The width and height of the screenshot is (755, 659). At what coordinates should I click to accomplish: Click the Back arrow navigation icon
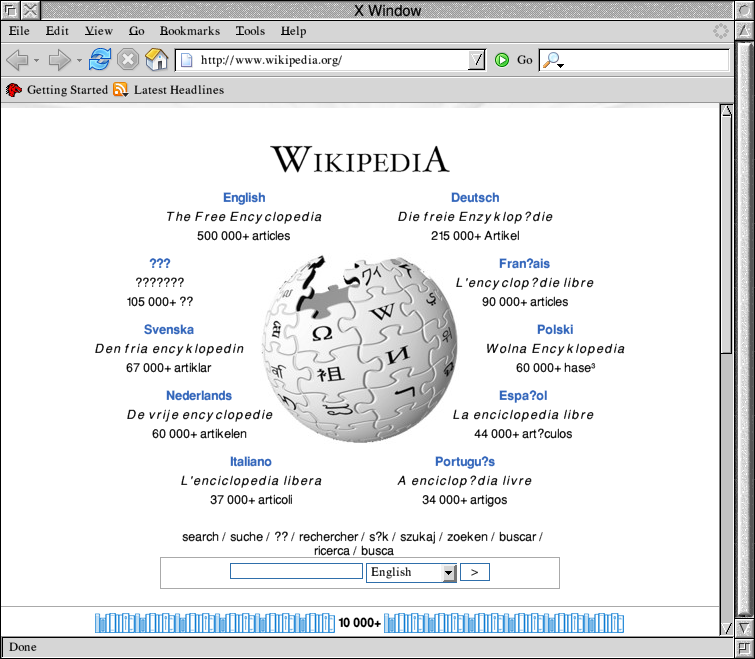[17, 60]
